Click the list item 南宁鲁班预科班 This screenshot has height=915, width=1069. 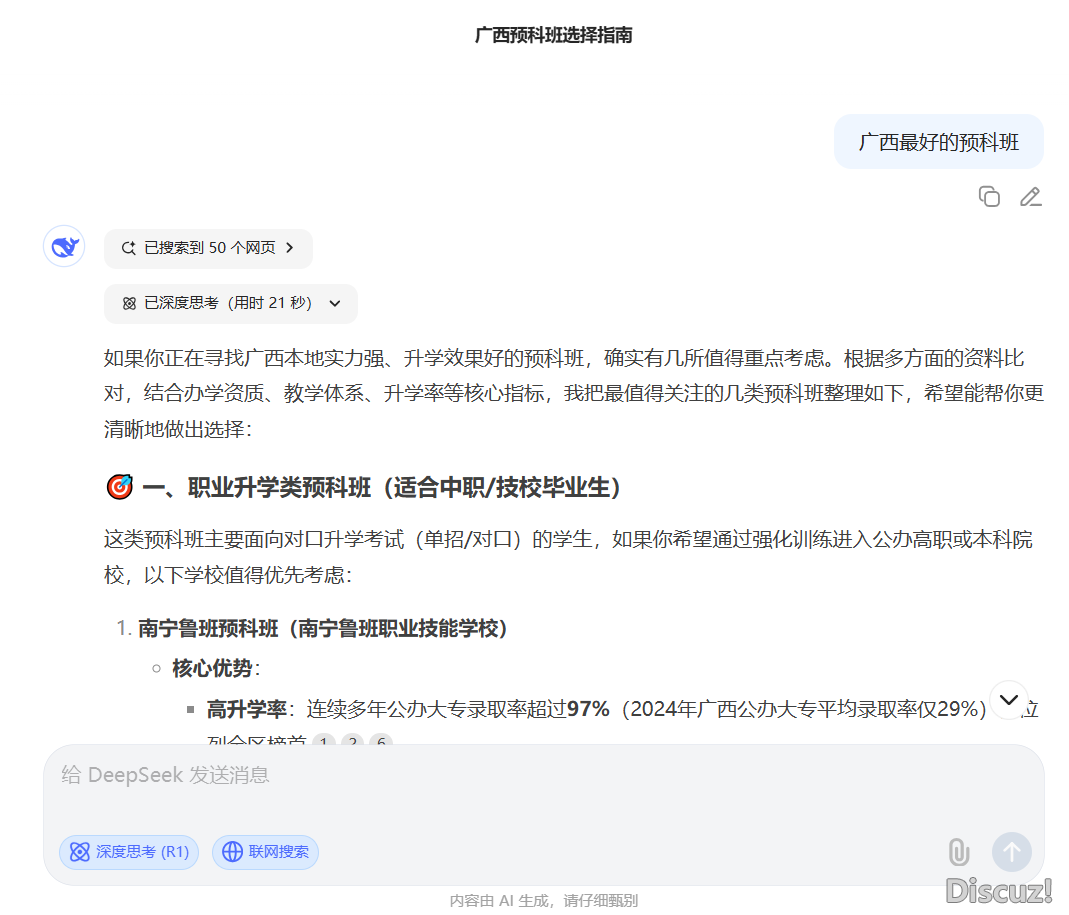[x=324, y=628]
